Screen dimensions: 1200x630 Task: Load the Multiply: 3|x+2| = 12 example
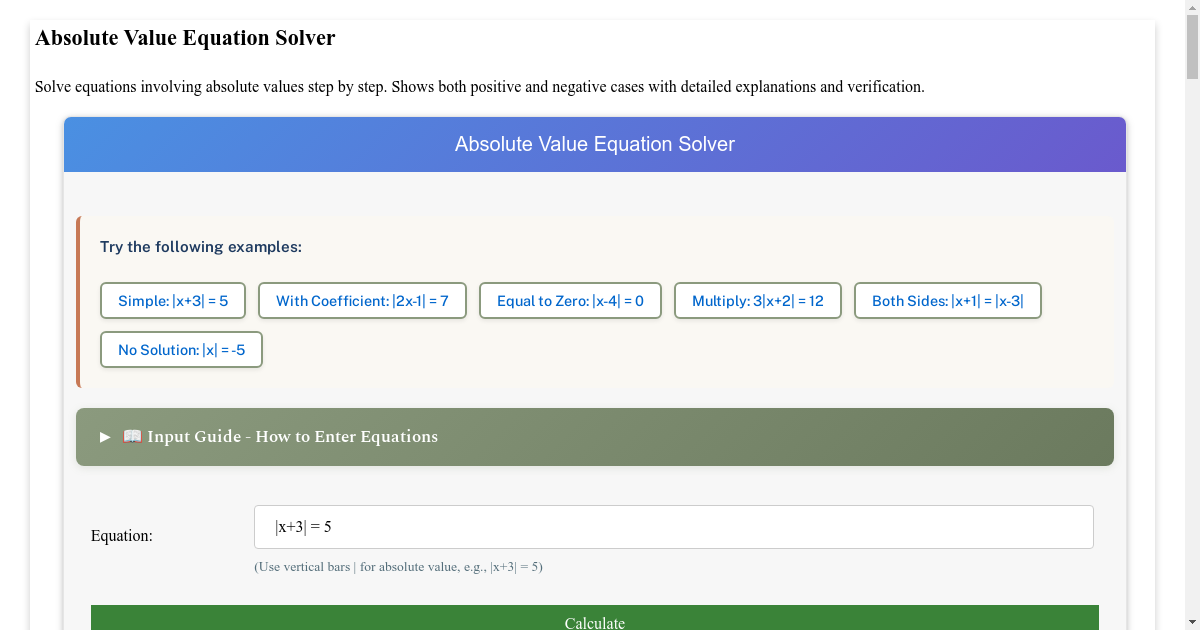pyautogui.click(x=757, y=300)
